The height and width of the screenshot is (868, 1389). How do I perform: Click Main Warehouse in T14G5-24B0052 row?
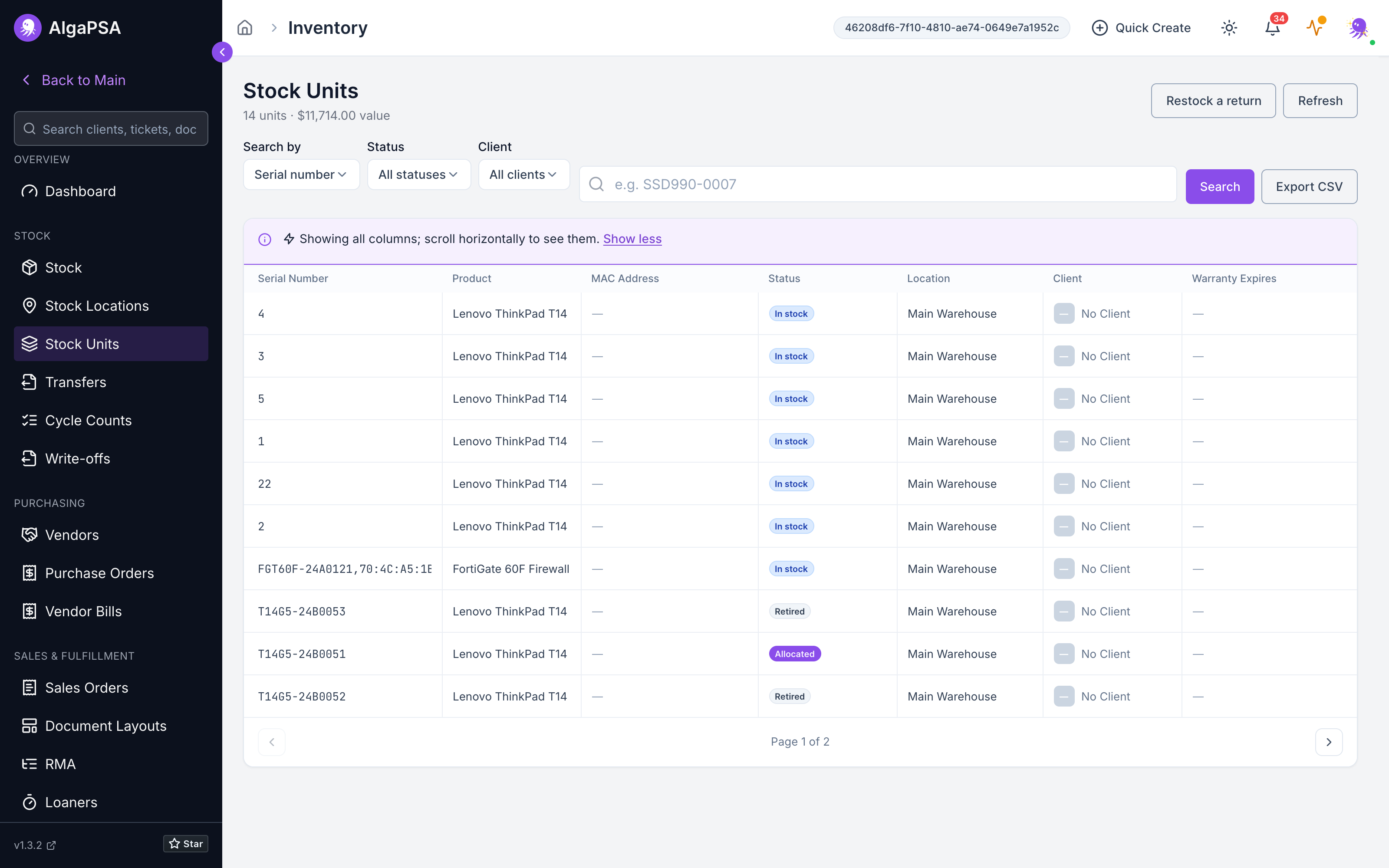pos(951,696)
